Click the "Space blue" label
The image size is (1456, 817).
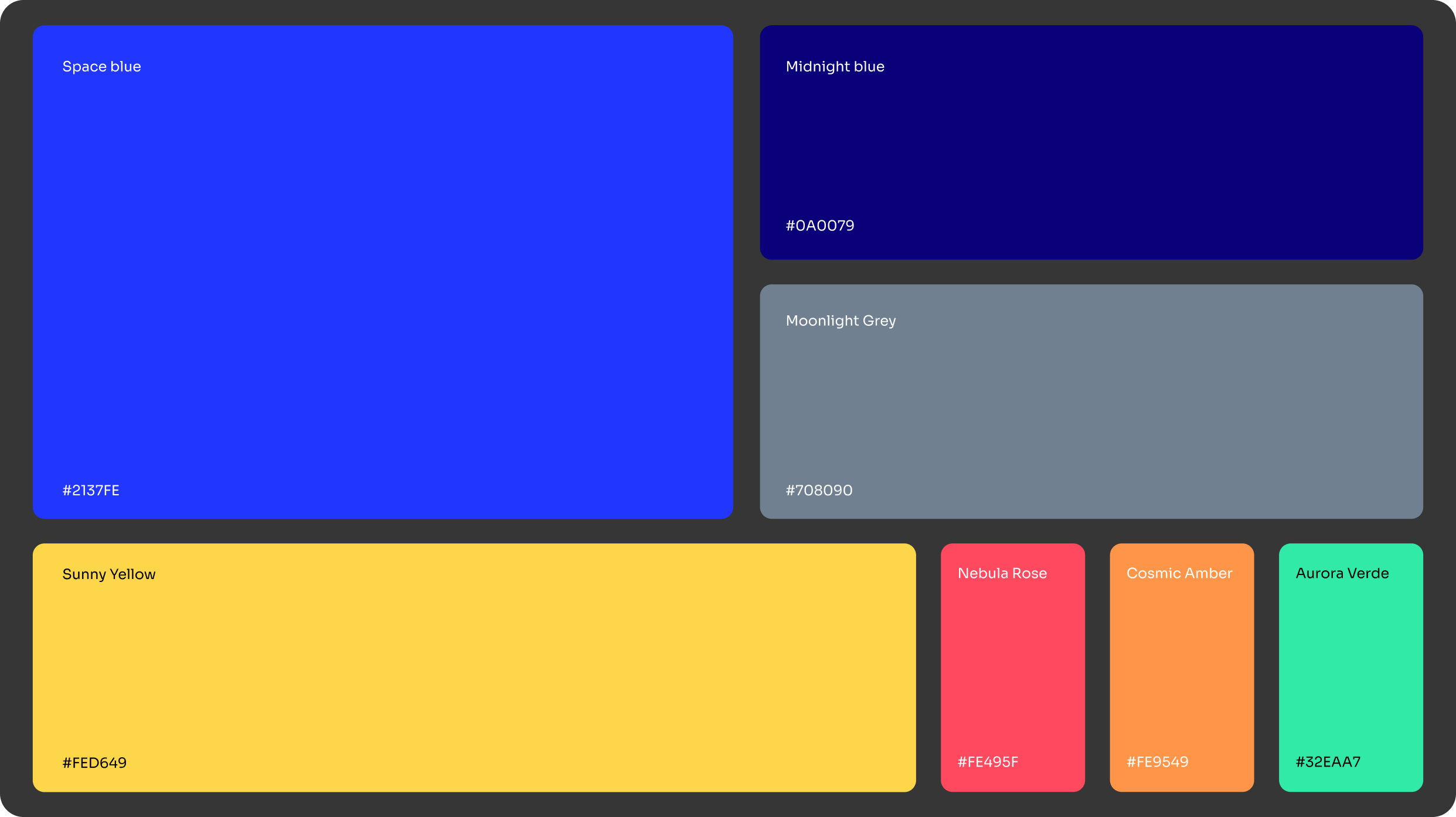click(x=101, y=67)
